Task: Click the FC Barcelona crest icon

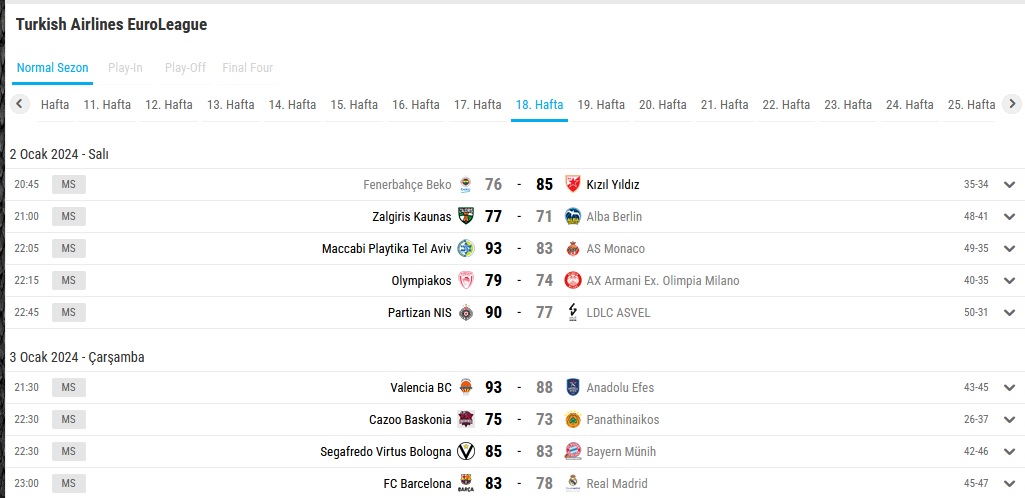Action: tap(466, 484)
